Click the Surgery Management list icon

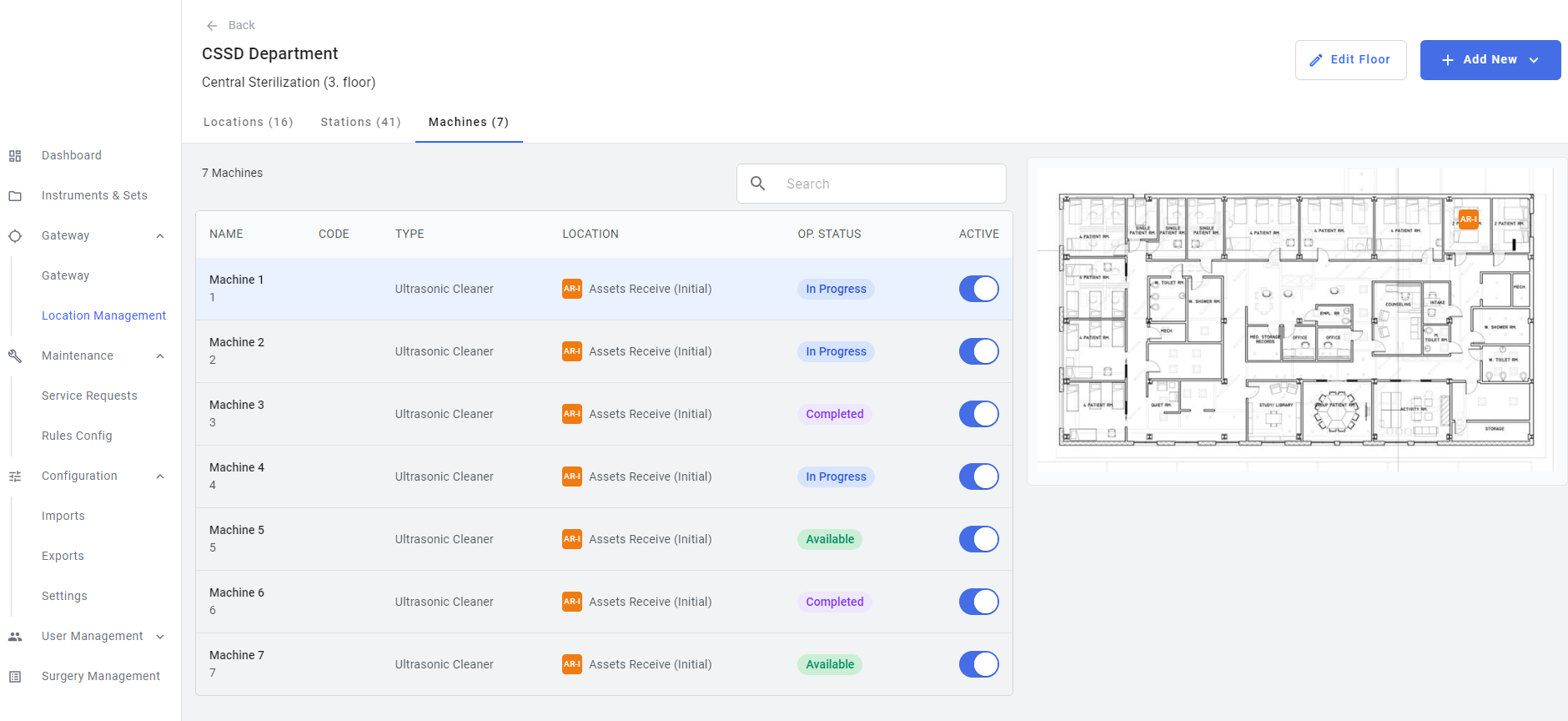15,677
